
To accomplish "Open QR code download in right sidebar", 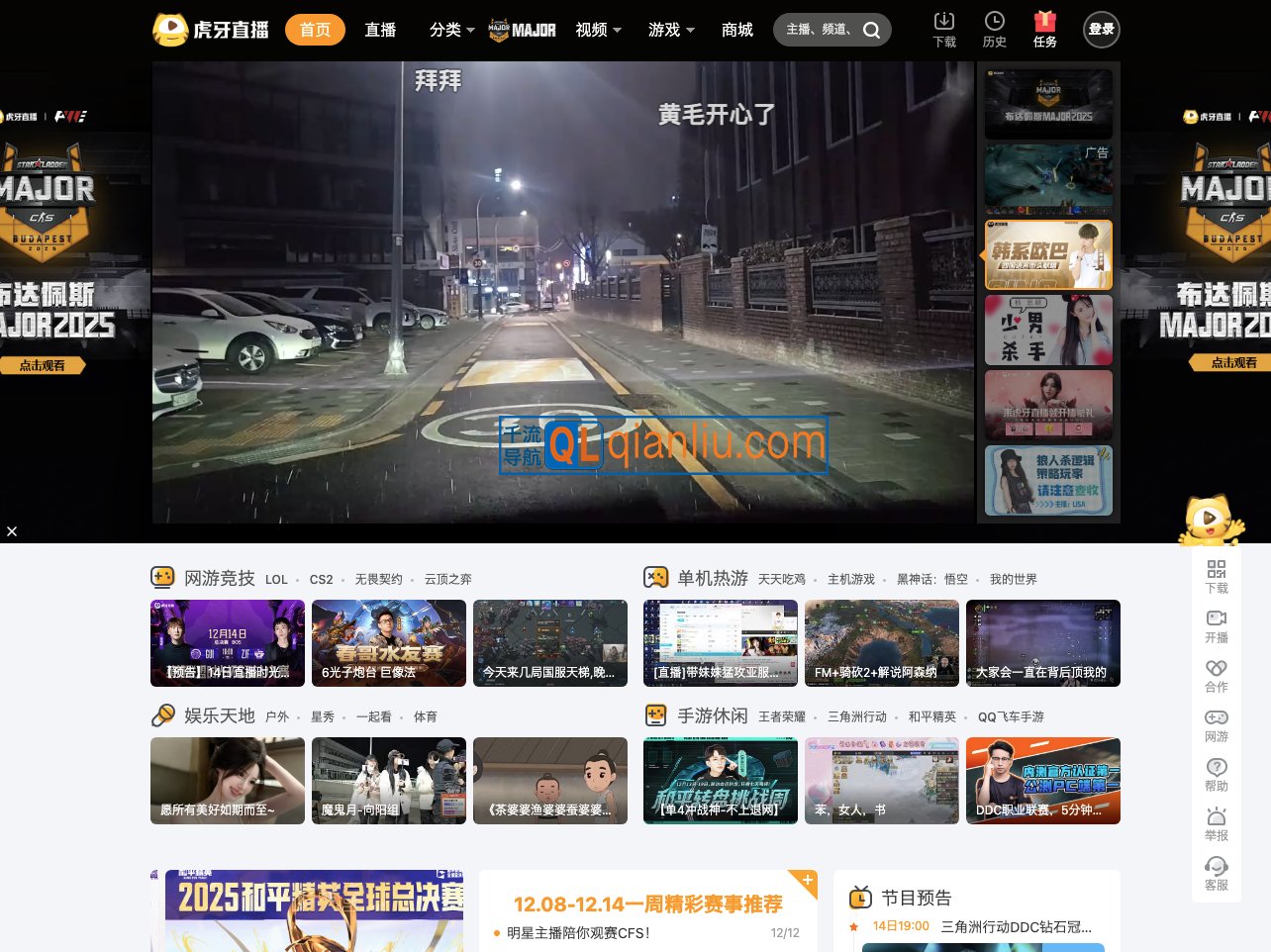I will tap(1216, 569).
